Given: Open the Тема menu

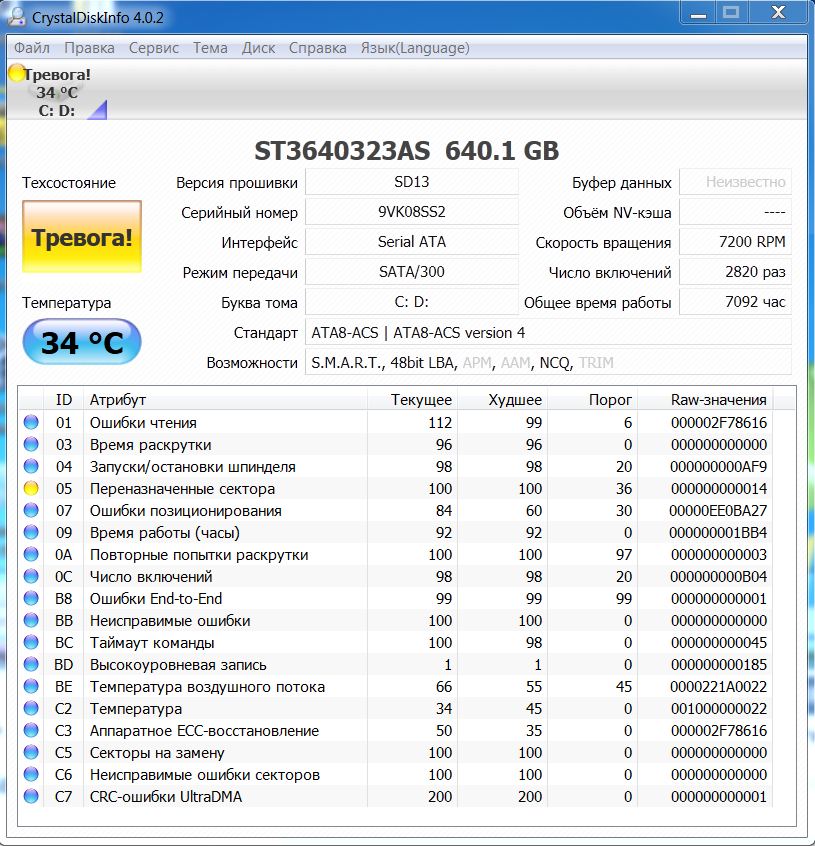Looking at the screenshot, I should (x=210, y=48).
